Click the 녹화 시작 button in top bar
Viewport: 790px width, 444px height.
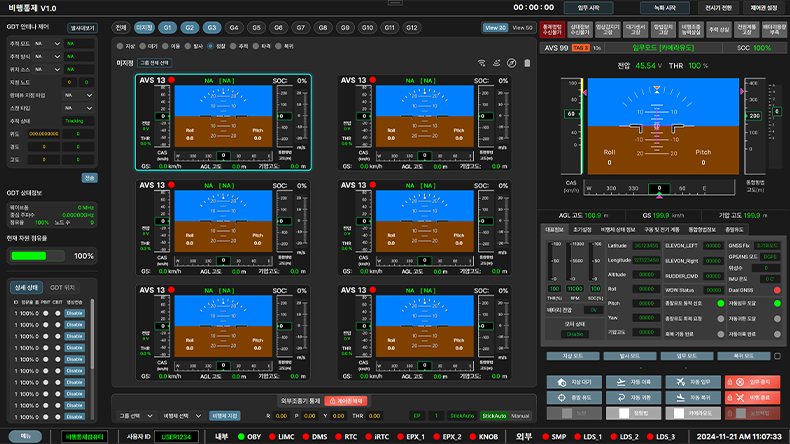pos(665,8)
